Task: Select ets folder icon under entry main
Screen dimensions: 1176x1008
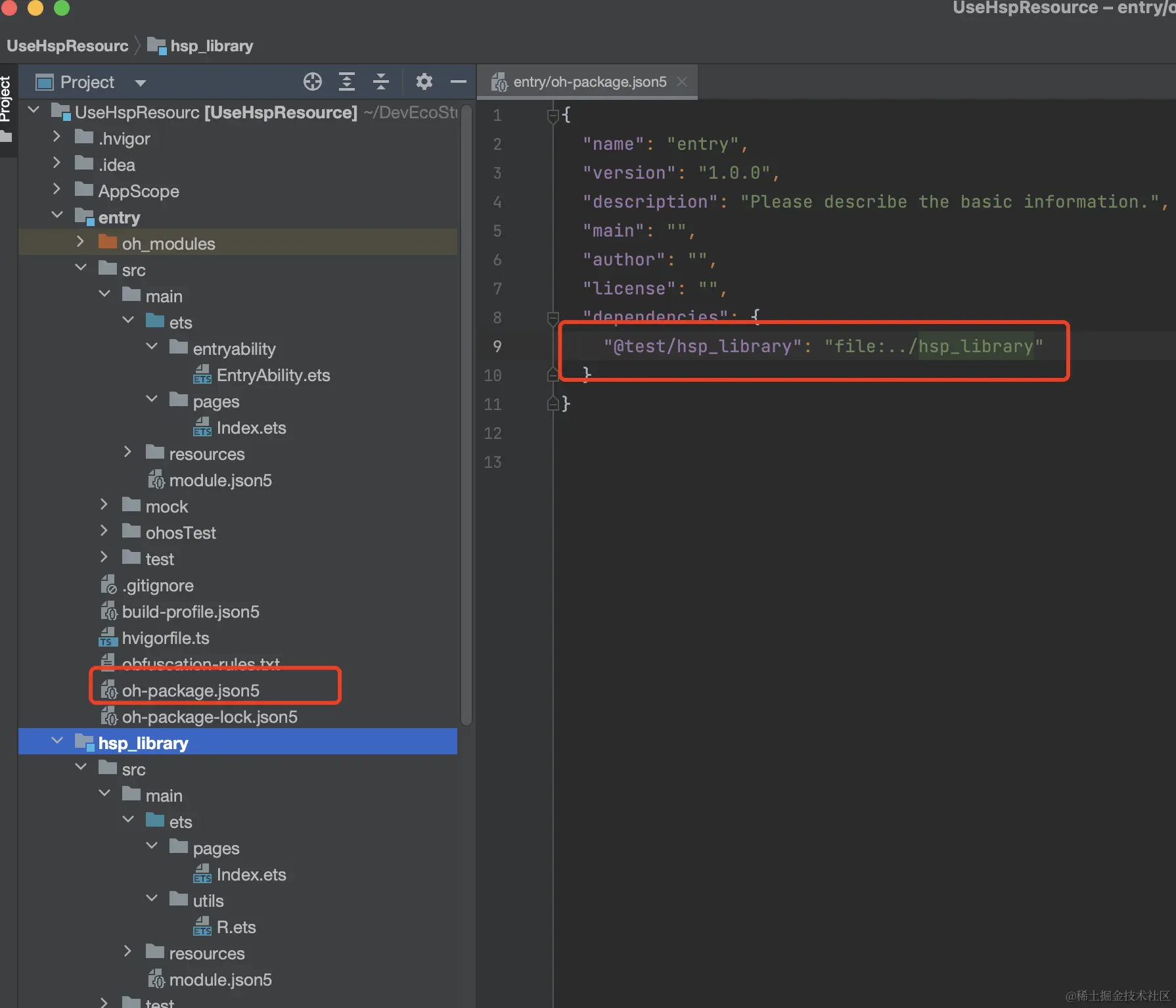Action: coord(155,321)
